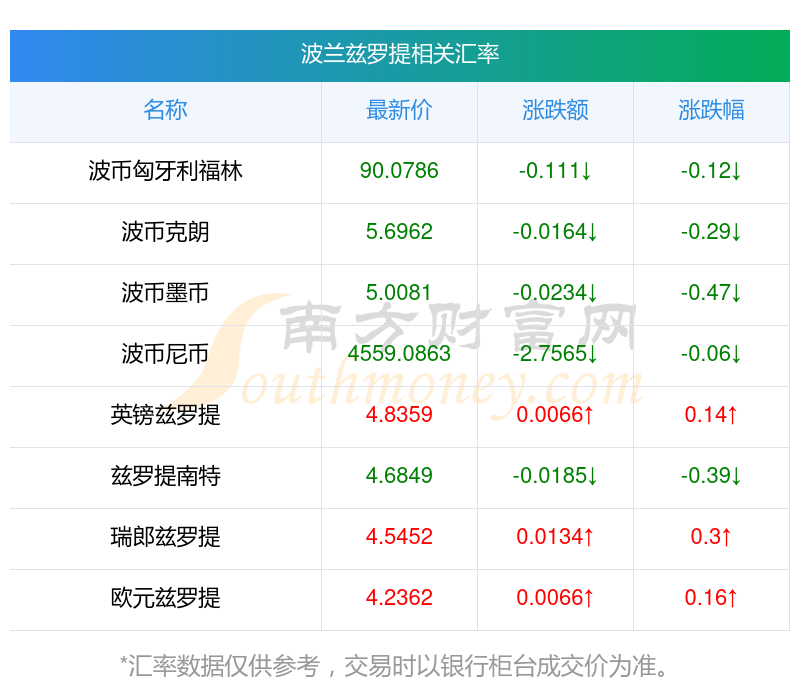Screen dimensions: 800x697
Task: Select the 涨跌幅 column header
Action: (711, 110)
